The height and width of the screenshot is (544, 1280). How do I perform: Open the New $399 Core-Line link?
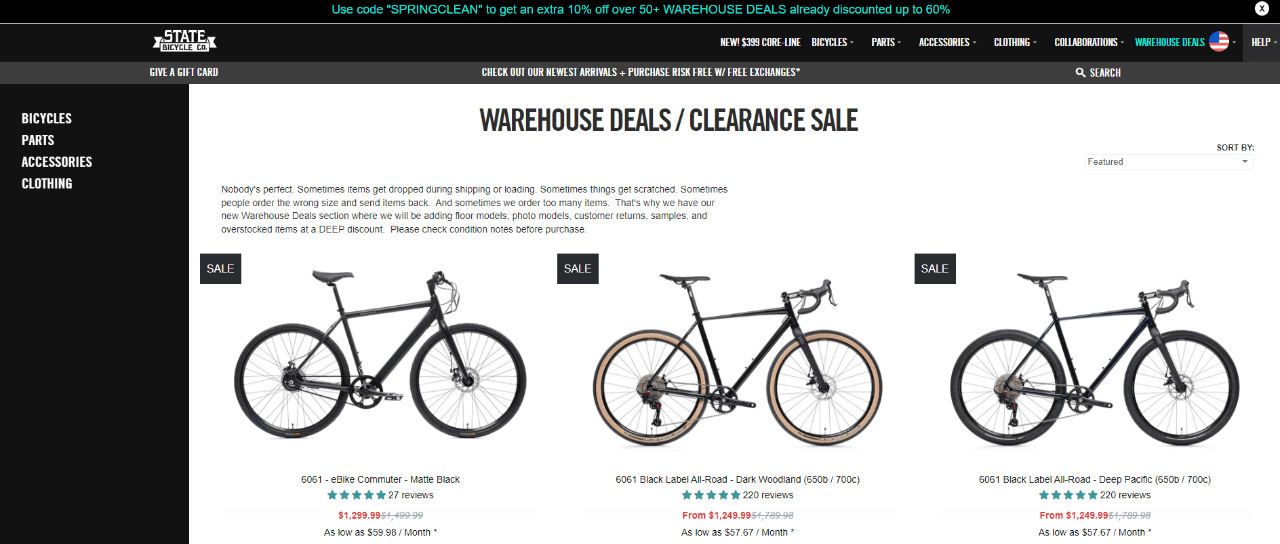click(760, 42)
